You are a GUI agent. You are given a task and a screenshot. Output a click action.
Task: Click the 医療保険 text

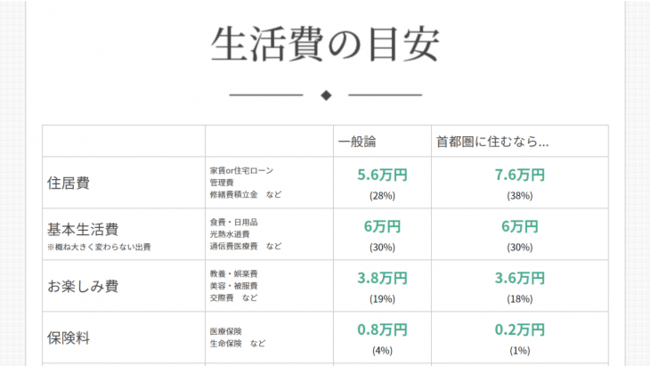pyautogui.click(x=226, y=332)
